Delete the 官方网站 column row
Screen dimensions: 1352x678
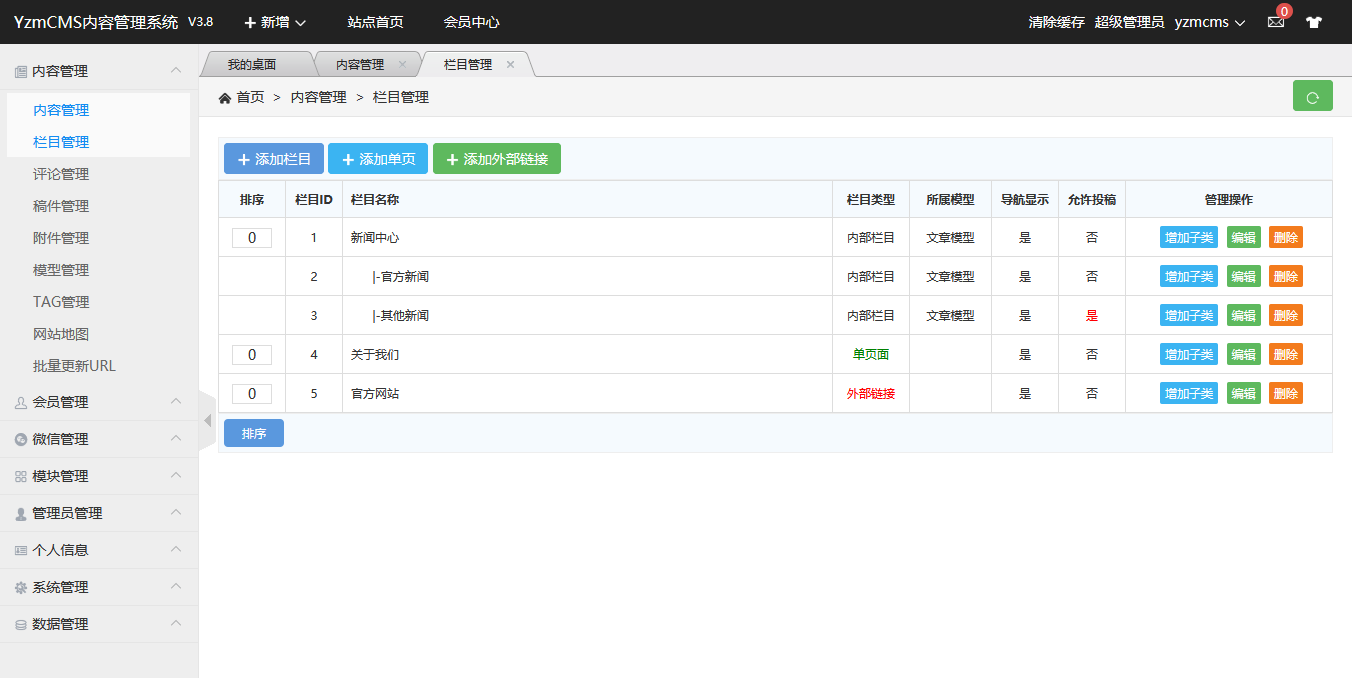coord(1285,394)
